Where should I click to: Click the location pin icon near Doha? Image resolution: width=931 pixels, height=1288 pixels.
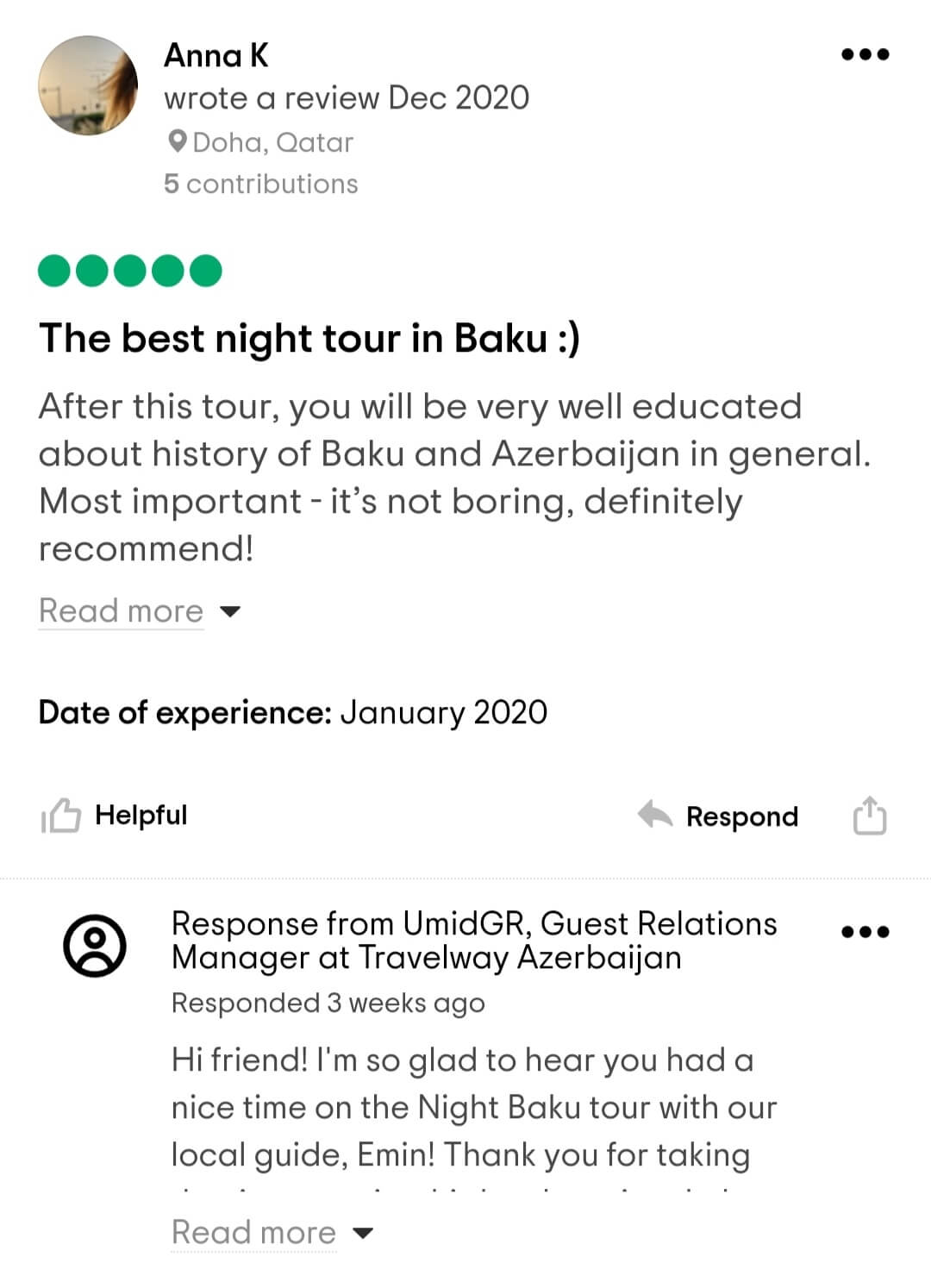pyautogui.click(x=177, y=141)
